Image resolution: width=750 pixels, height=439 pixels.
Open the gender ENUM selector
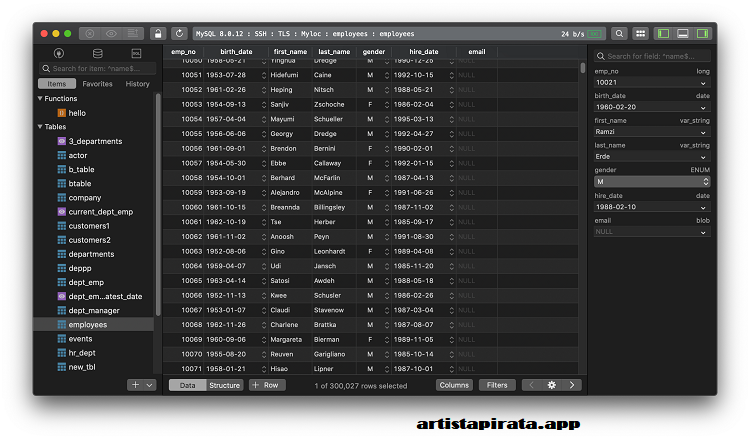coord(652,182)
